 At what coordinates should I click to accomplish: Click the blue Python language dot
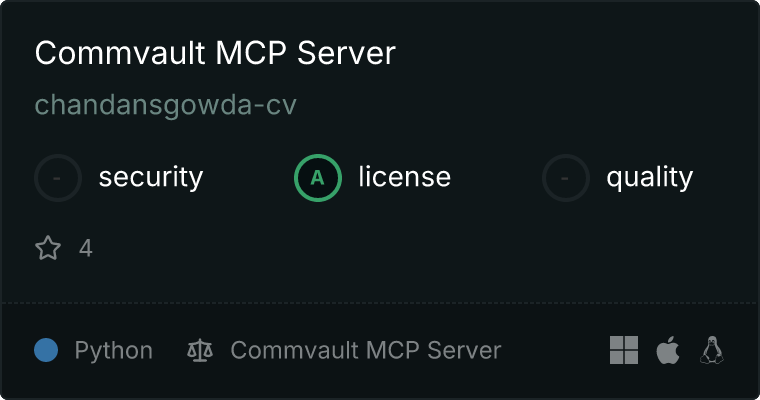tap(46, 350)
